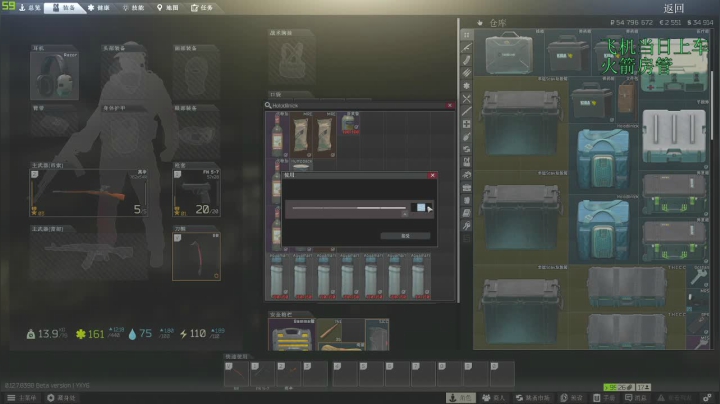Click the 返回 back button
This screenshot has height=404, width=720.
[x=674, y=8]
